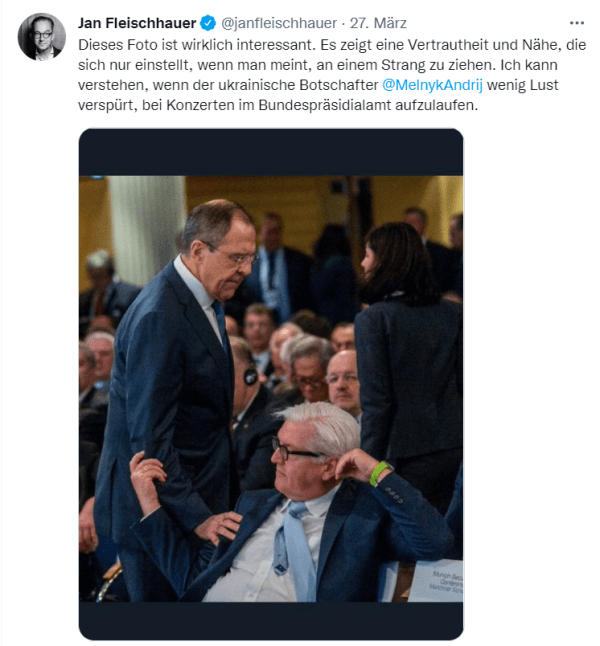The image size is (600, 646).
Task: Click the 27. März tweet timestamp
Action: [381, 23]
